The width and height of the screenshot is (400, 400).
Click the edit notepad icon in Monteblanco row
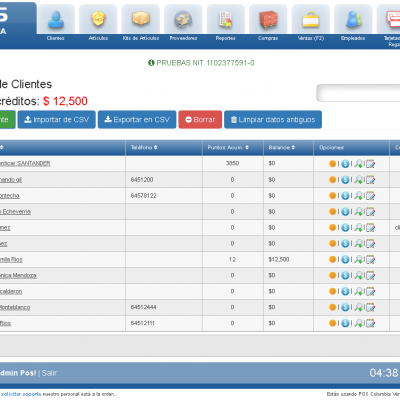click(x=371, y=307)
